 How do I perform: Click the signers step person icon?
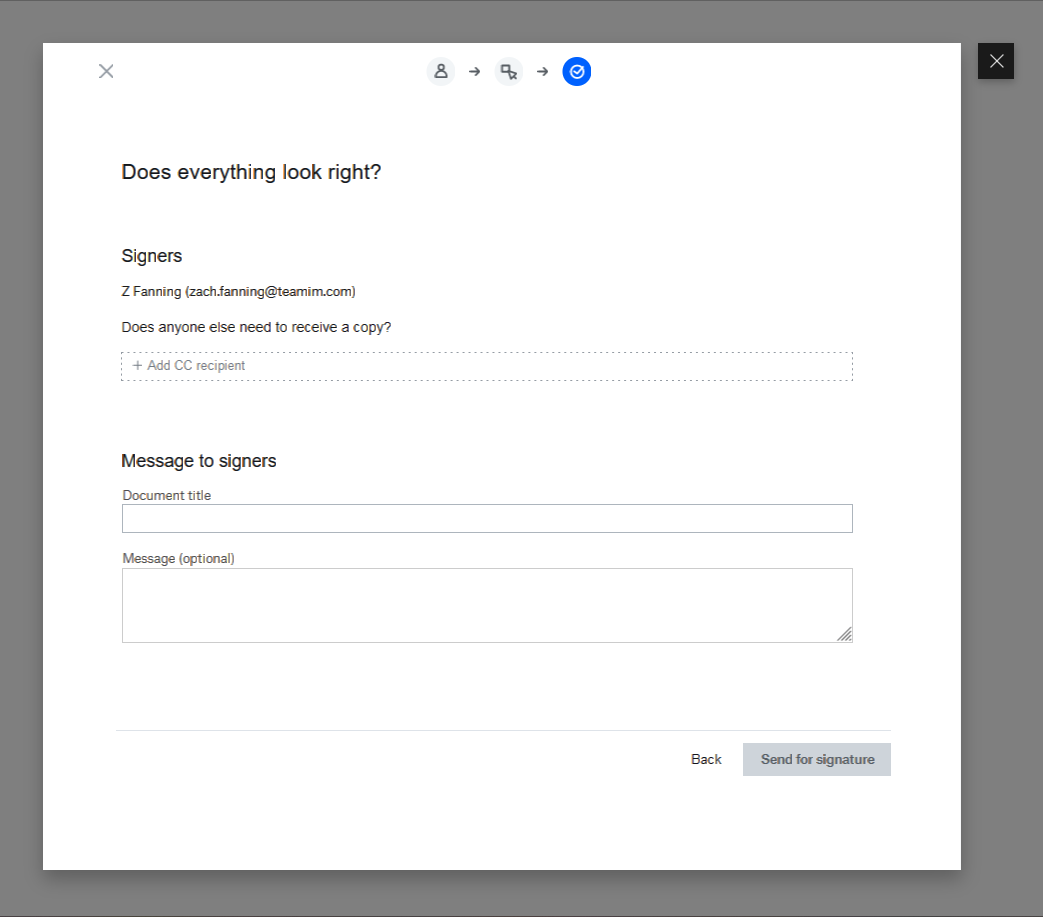[x=440, y=72]
